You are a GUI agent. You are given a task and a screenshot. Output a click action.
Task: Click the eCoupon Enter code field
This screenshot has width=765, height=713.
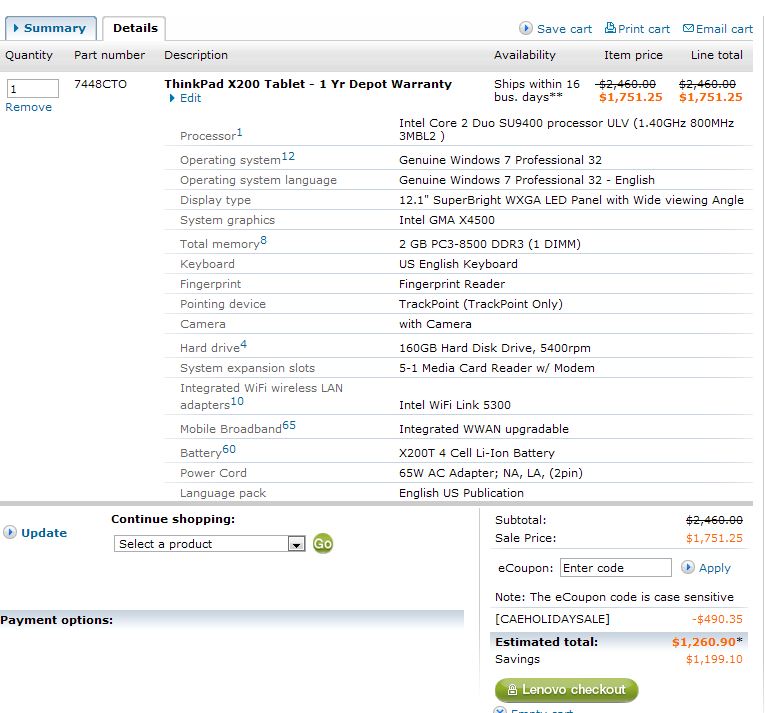(x=616, y=568)
